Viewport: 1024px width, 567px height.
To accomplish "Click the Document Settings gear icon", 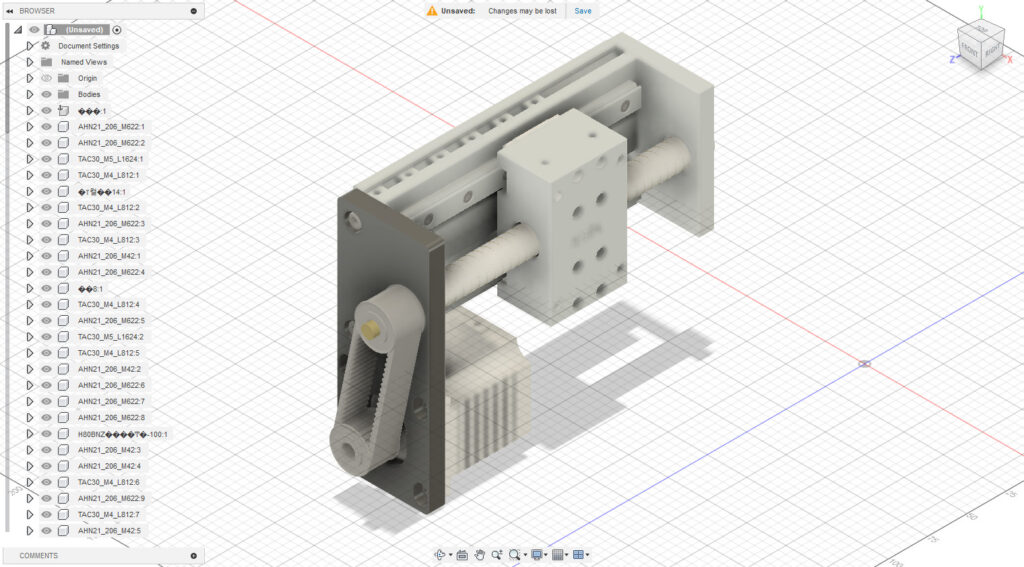I will (x=46, y=46).
